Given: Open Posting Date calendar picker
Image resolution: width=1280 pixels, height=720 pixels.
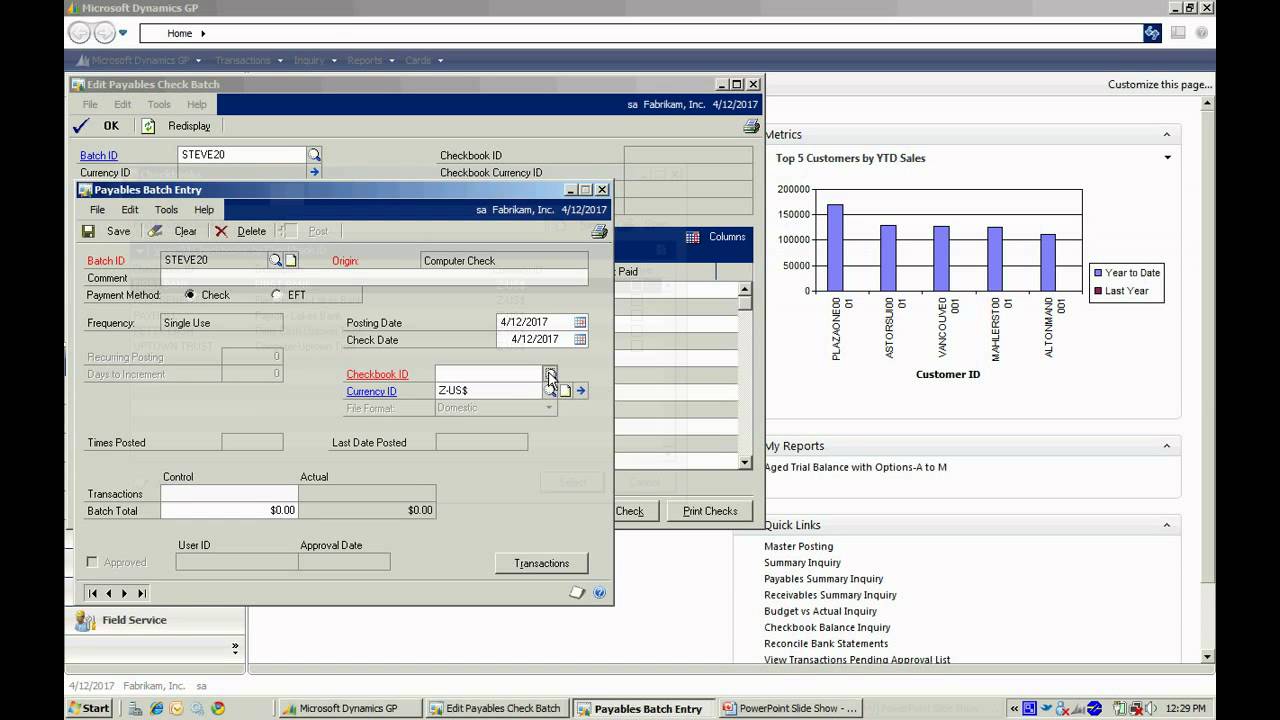Looking at the screenshot, I should coord(580,322).
